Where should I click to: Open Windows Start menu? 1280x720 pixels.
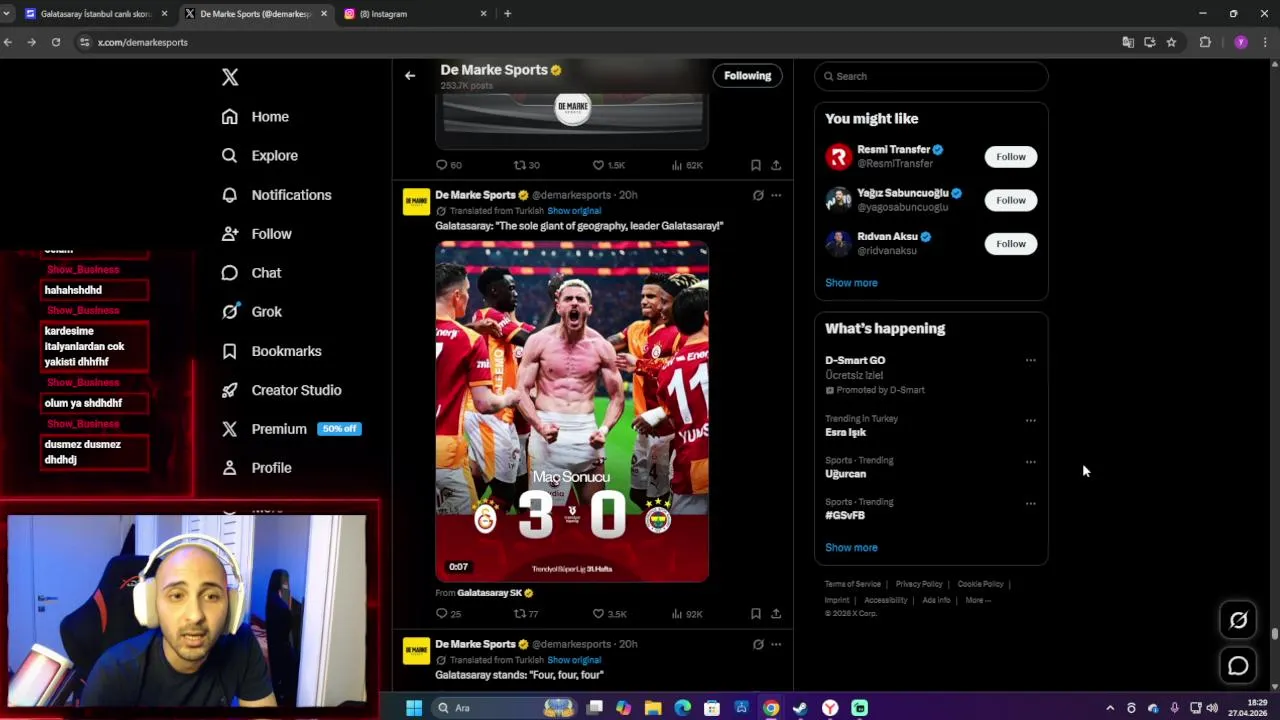(x=414, y=708)
